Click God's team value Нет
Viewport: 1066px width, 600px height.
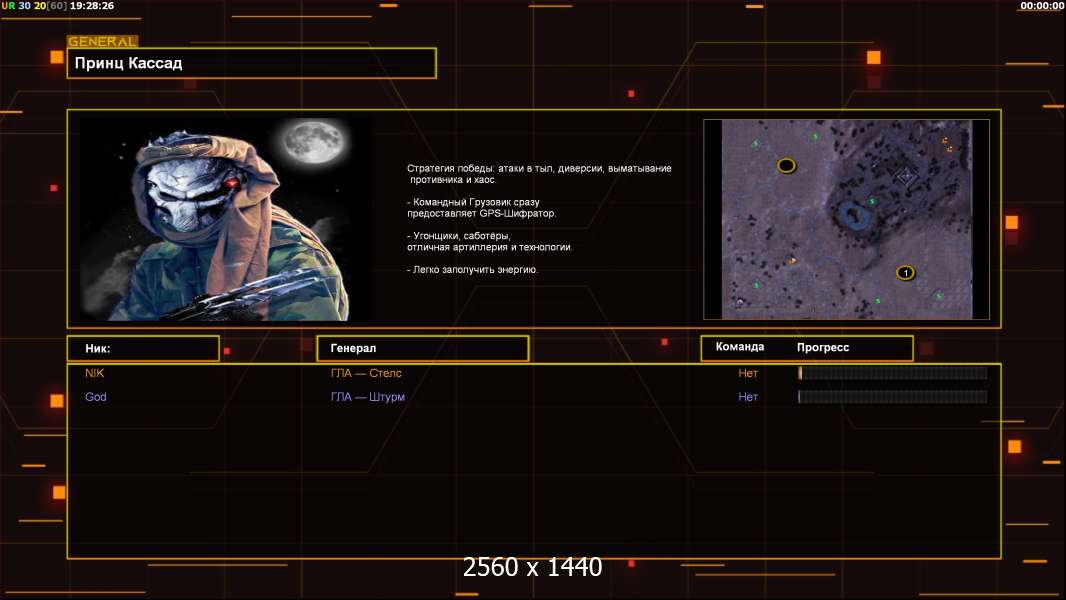click(748, 397)
